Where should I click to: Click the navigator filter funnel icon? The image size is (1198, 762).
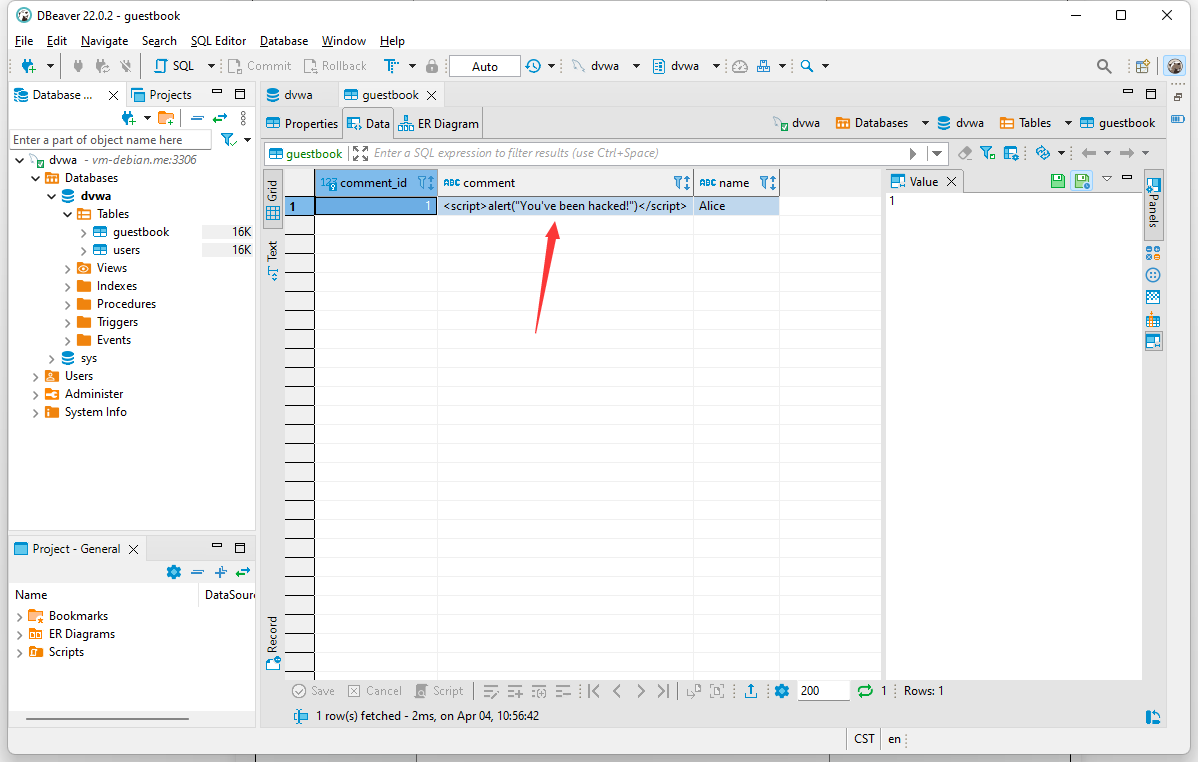click(x=228, y=140)
